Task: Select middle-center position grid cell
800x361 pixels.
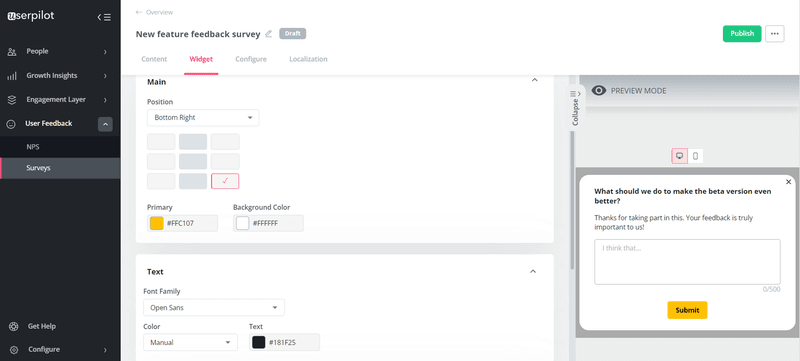Action: [x=193, y=162]
